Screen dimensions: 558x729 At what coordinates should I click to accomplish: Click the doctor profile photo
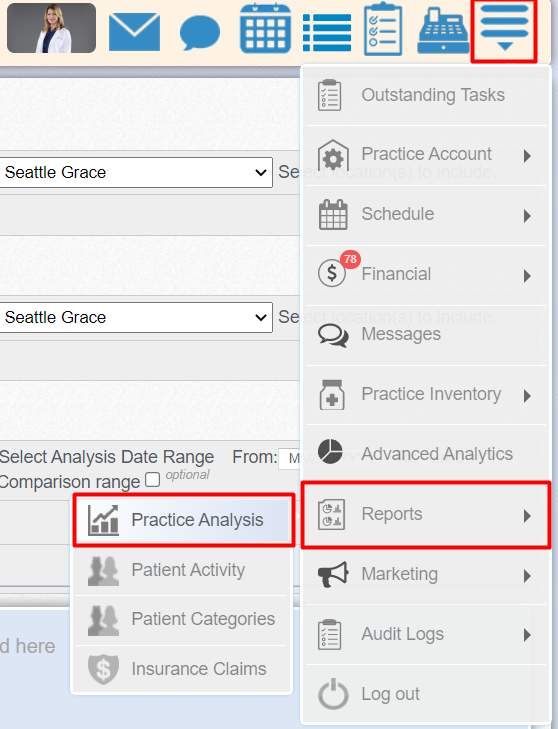52,28
